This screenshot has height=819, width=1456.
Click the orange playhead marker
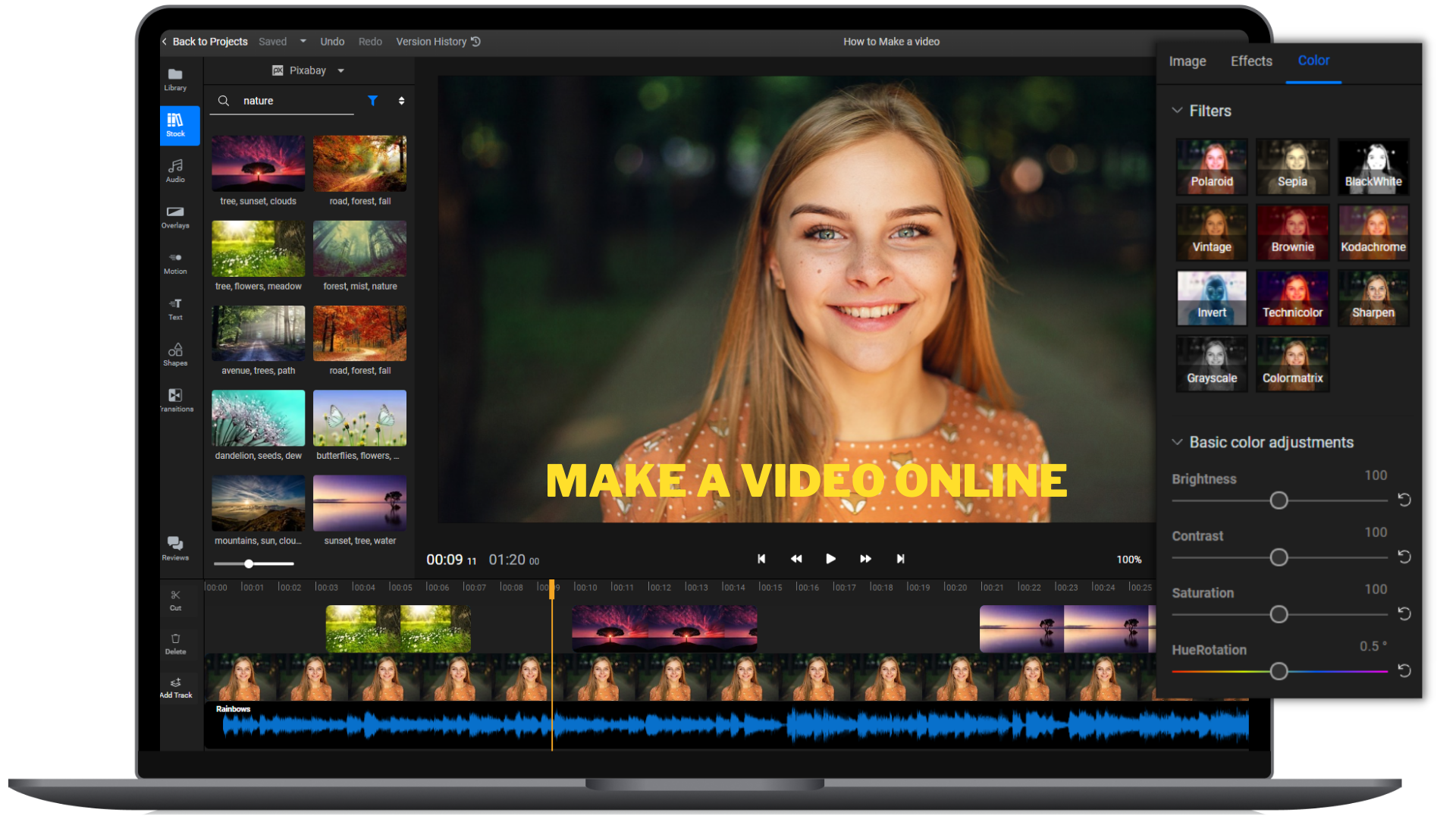[552, 590]
